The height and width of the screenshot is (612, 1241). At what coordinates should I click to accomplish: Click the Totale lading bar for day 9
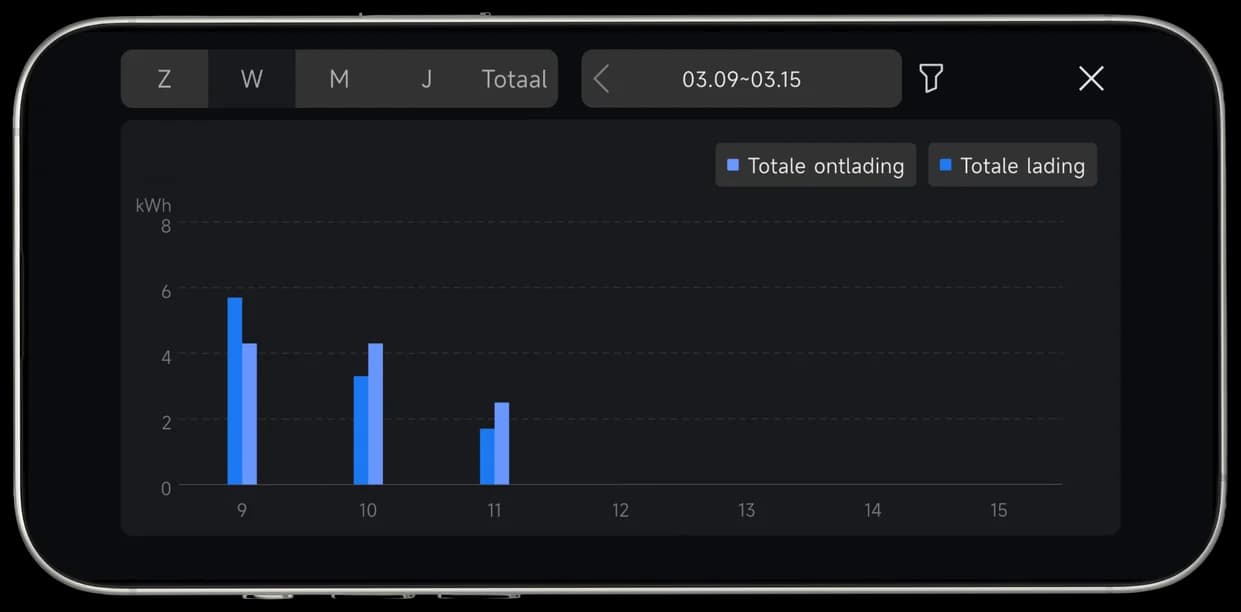coord(235,391)
